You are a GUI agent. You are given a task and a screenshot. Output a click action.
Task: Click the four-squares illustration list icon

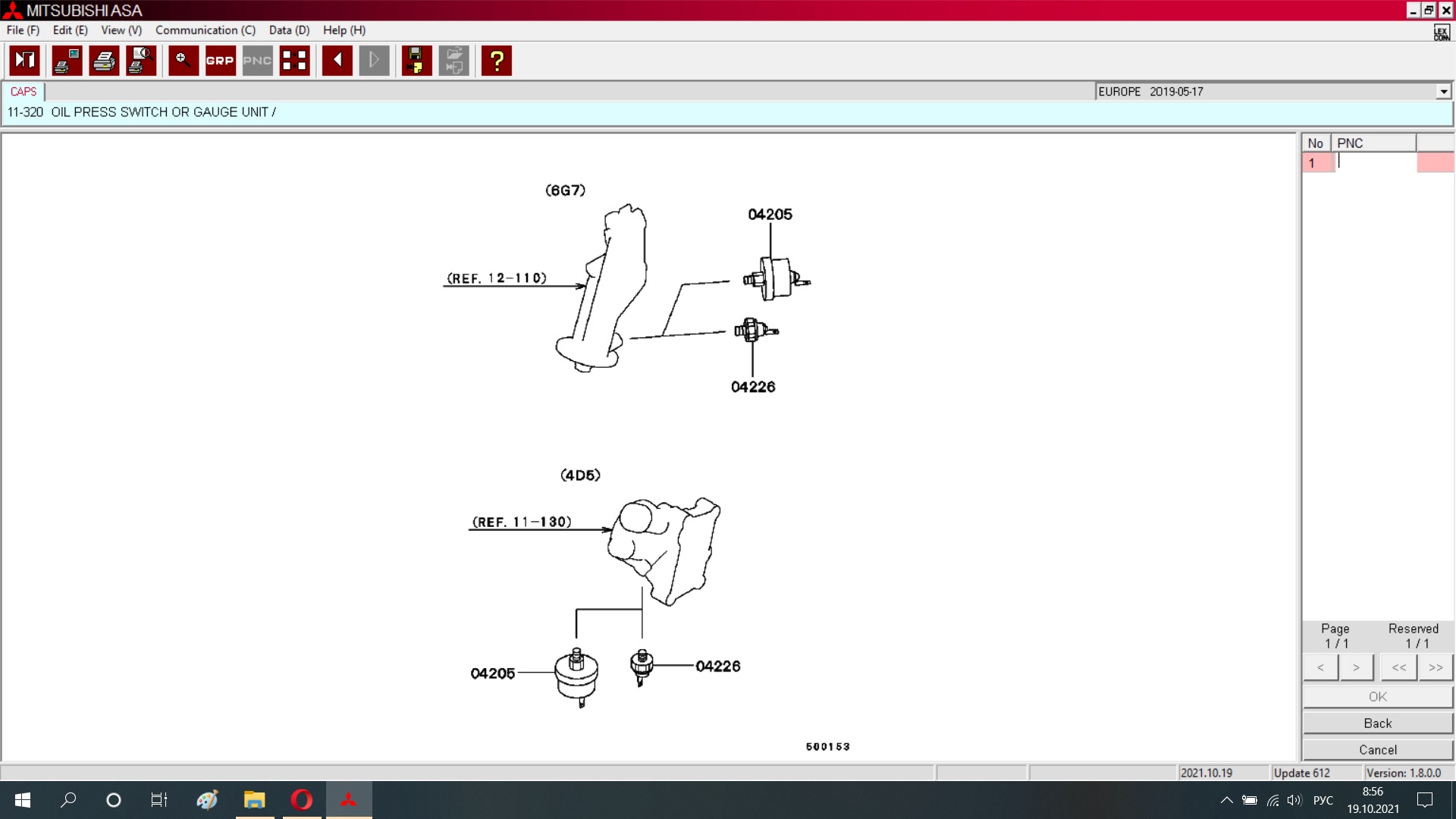tap(294, 61)
